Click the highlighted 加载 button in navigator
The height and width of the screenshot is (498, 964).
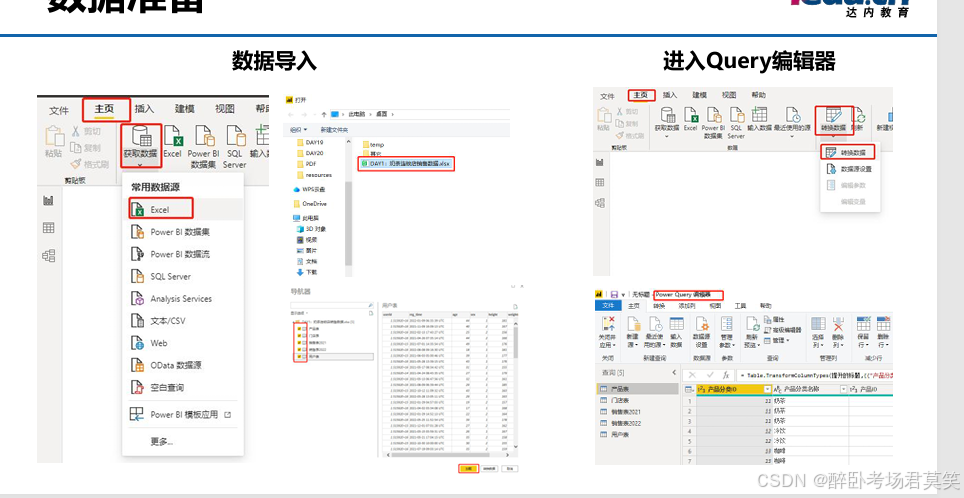click(x=468, y=468)
